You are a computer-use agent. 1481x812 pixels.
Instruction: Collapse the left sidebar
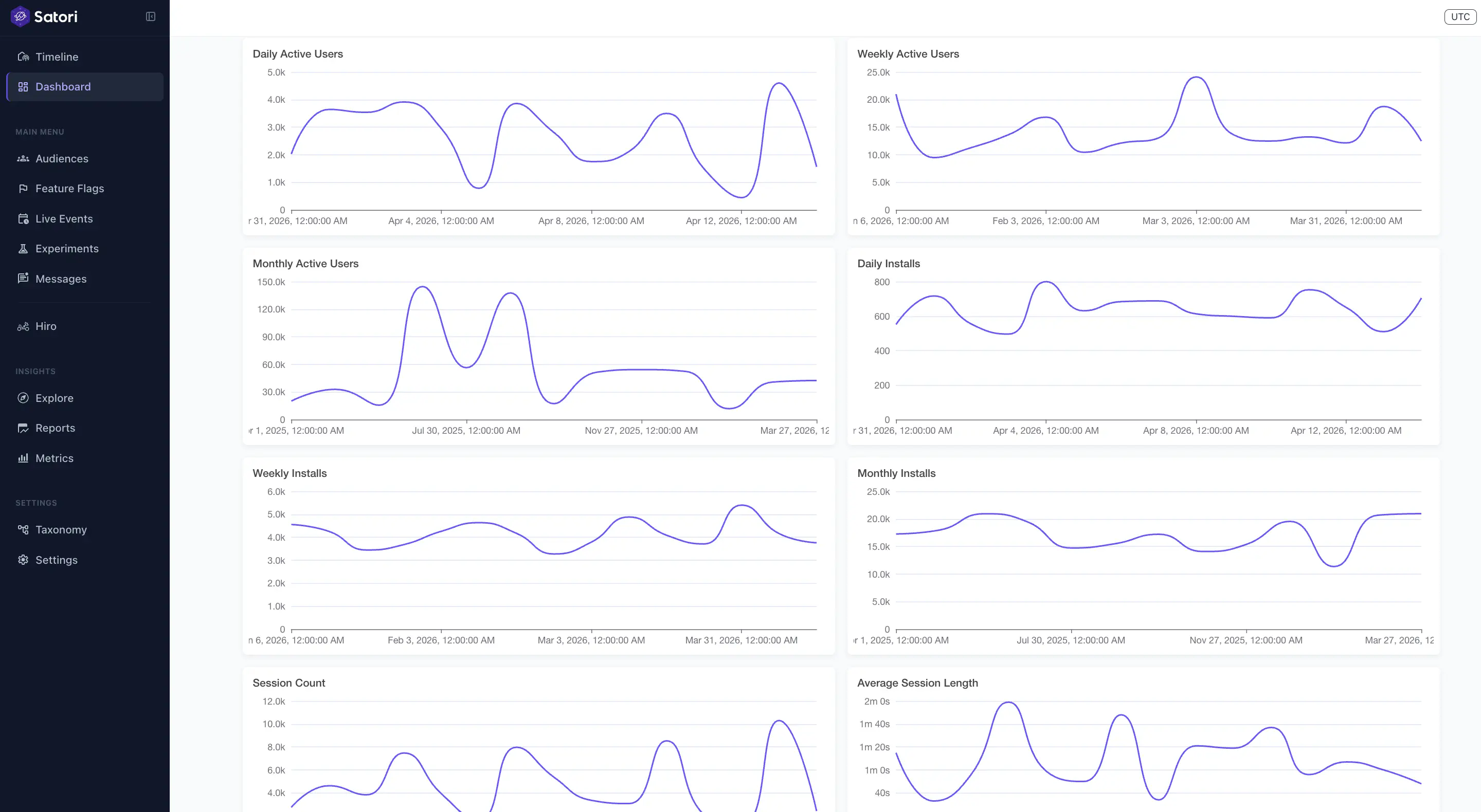150,16
